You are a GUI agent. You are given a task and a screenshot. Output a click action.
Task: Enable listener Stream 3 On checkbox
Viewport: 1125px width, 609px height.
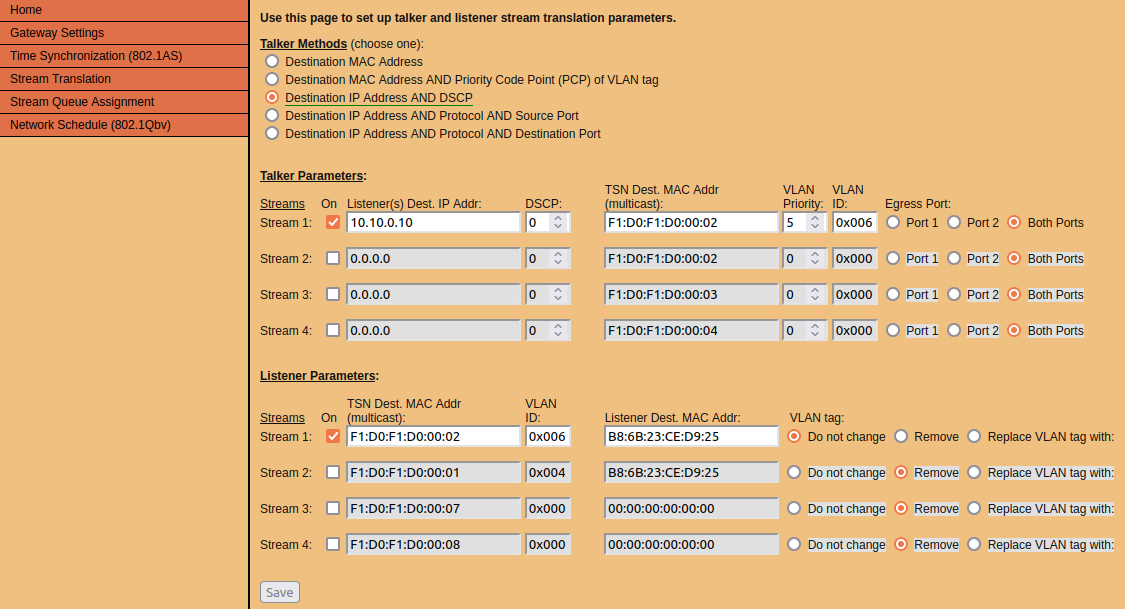[333, 508]
